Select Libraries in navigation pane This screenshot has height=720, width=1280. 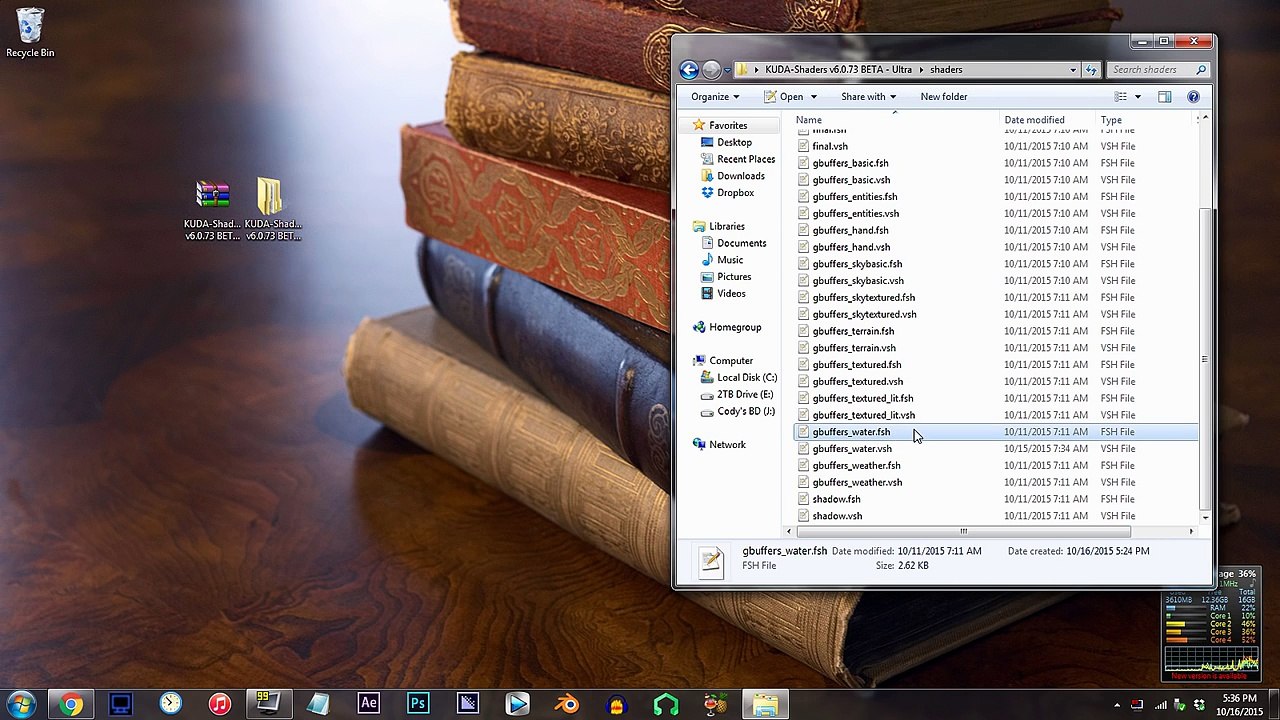point(727,227)
